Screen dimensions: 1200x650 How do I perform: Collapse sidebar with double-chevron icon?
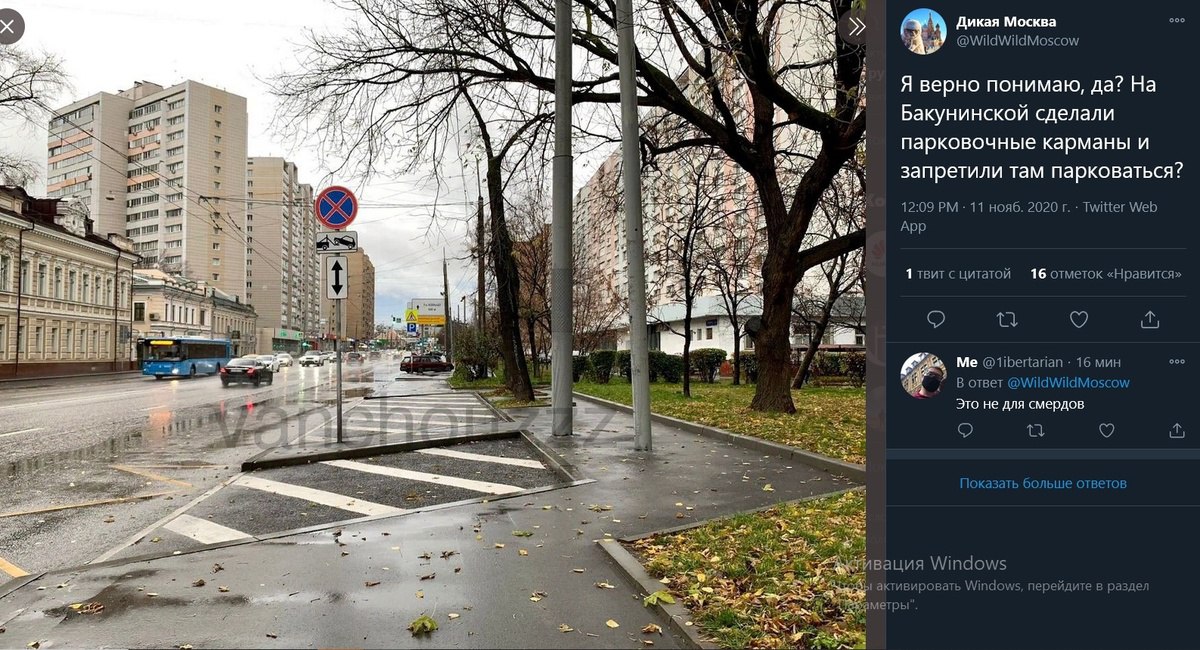(855, 27)
